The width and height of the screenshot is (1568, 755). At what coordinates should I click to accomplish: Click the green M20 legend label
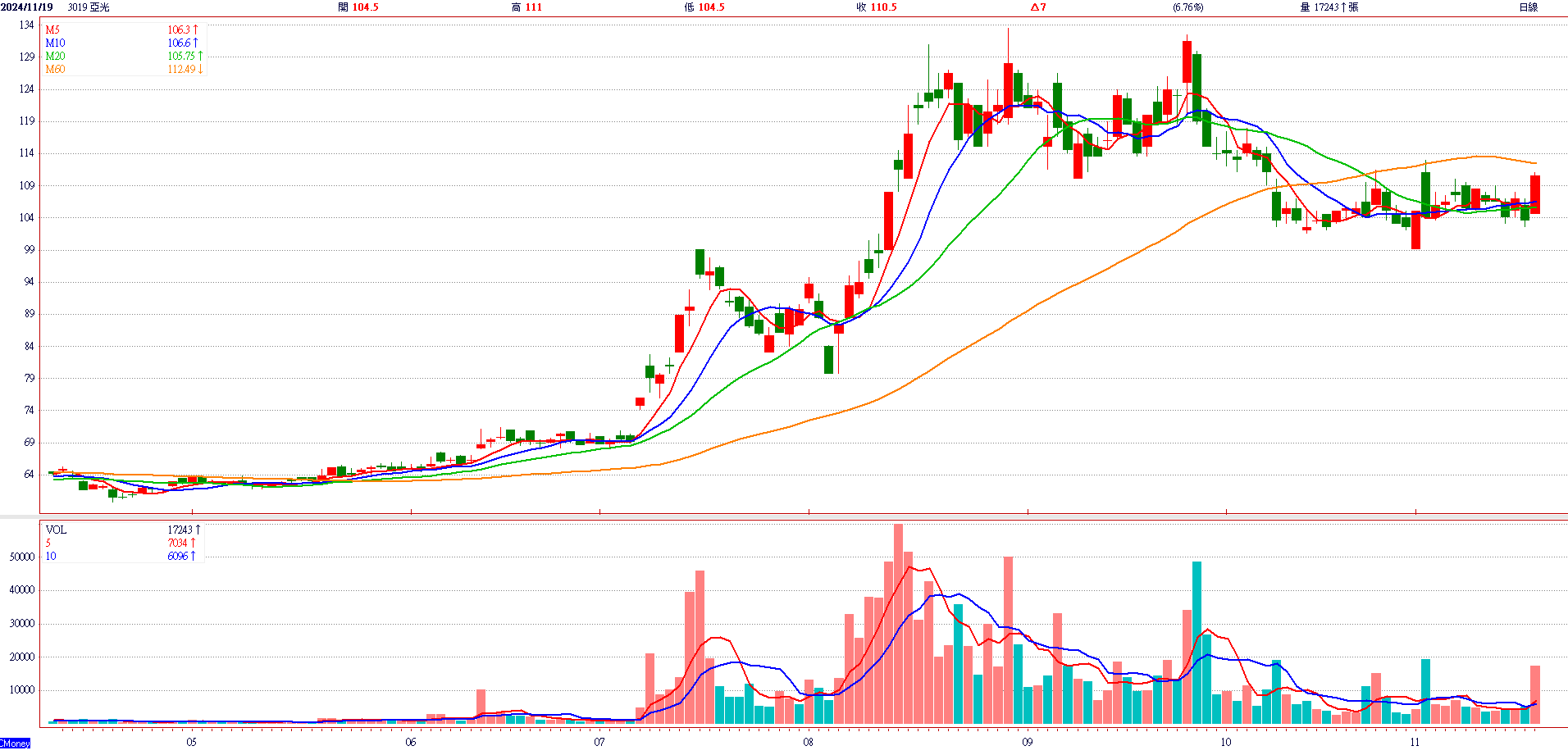pos(55,56)
